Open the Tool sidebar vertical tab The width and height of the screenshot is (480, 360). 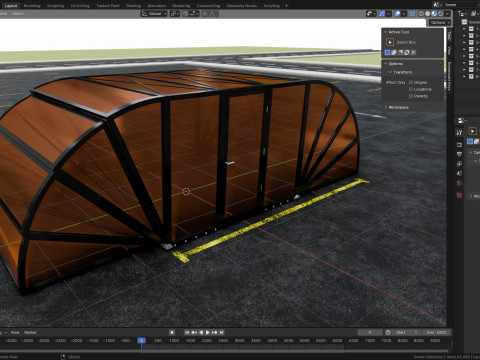(x=449, y=35)
